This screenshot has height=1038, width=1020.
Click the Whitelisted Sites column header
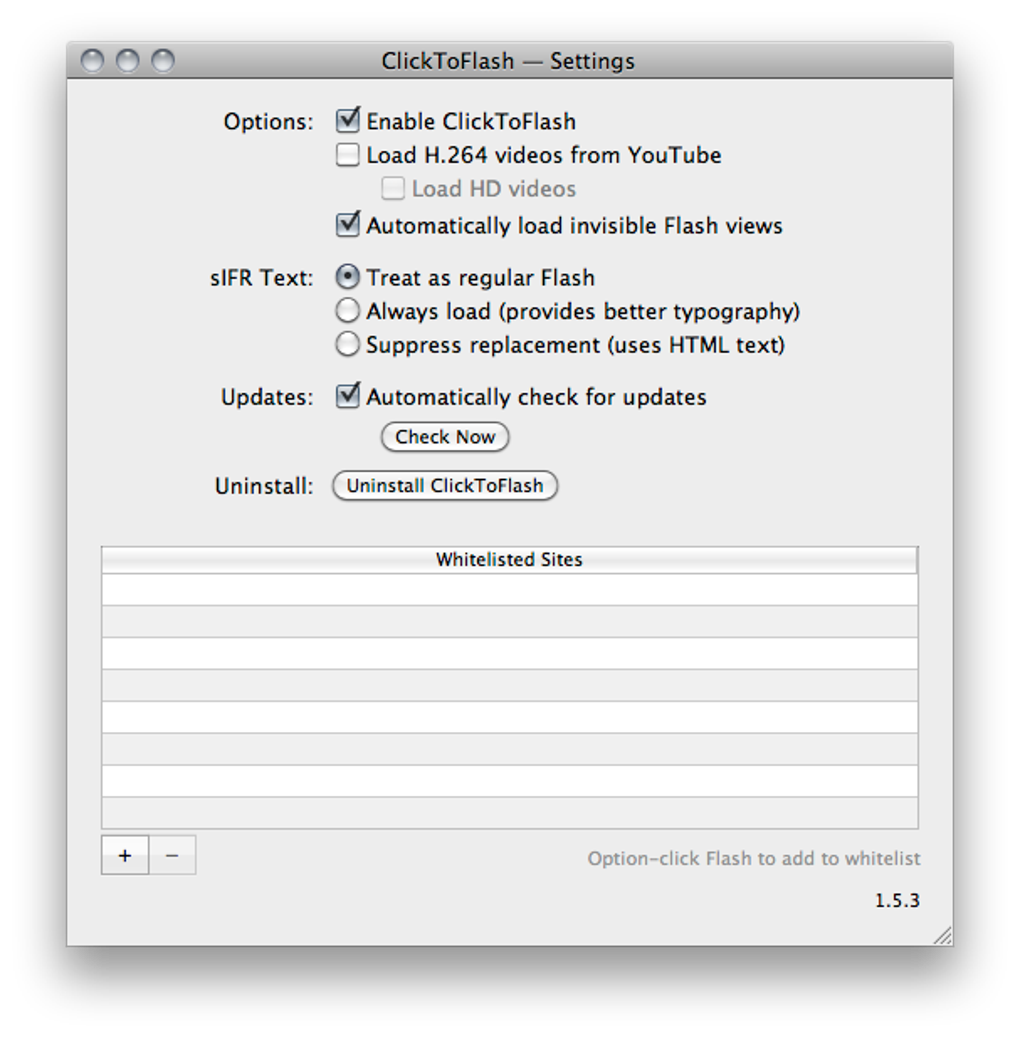[x=510, y=560]
